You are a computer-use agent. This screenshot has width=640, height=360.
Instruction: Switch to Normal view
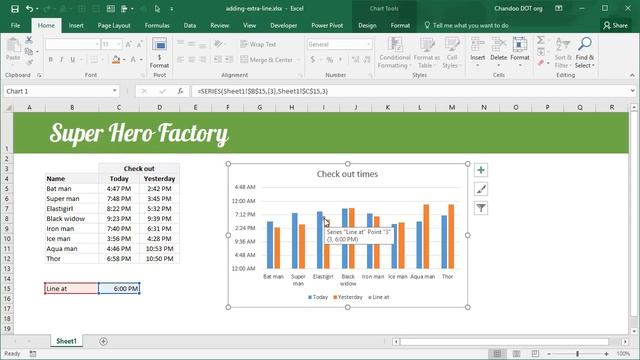pyautogui.click(x=497, y=353)
